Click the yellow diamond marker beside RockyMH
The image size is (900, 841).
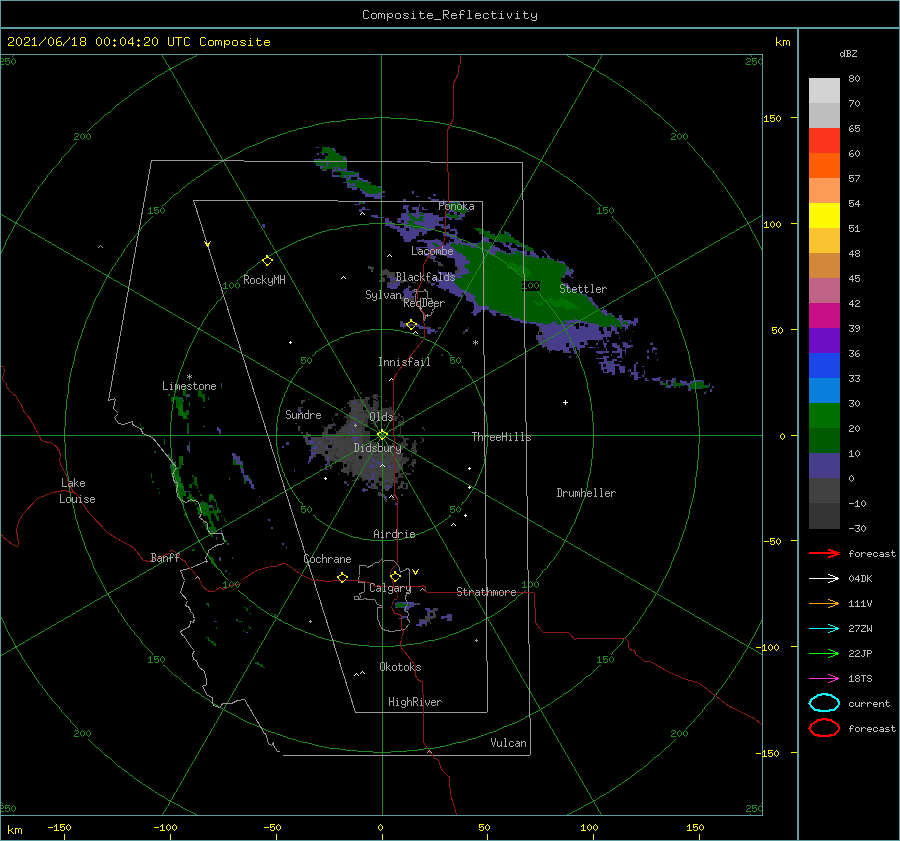click(267, 261)
